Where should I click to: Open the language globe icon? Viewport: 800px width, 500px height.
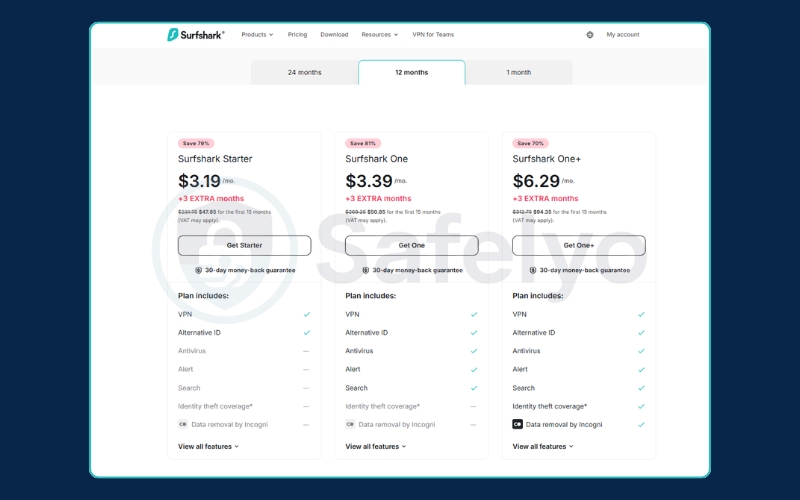pos(590,35)
